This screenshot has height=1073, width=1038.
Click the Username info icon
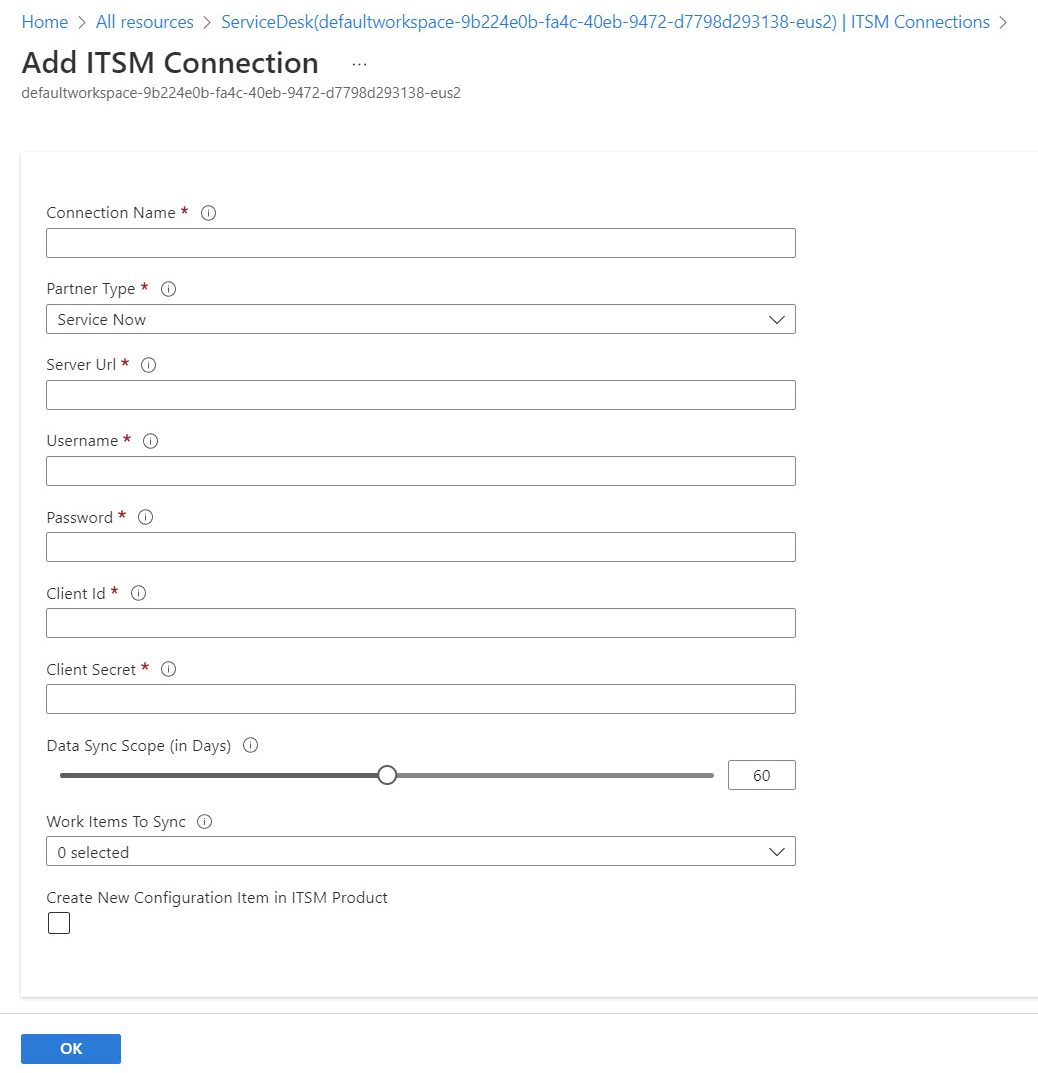coord(151,441)
